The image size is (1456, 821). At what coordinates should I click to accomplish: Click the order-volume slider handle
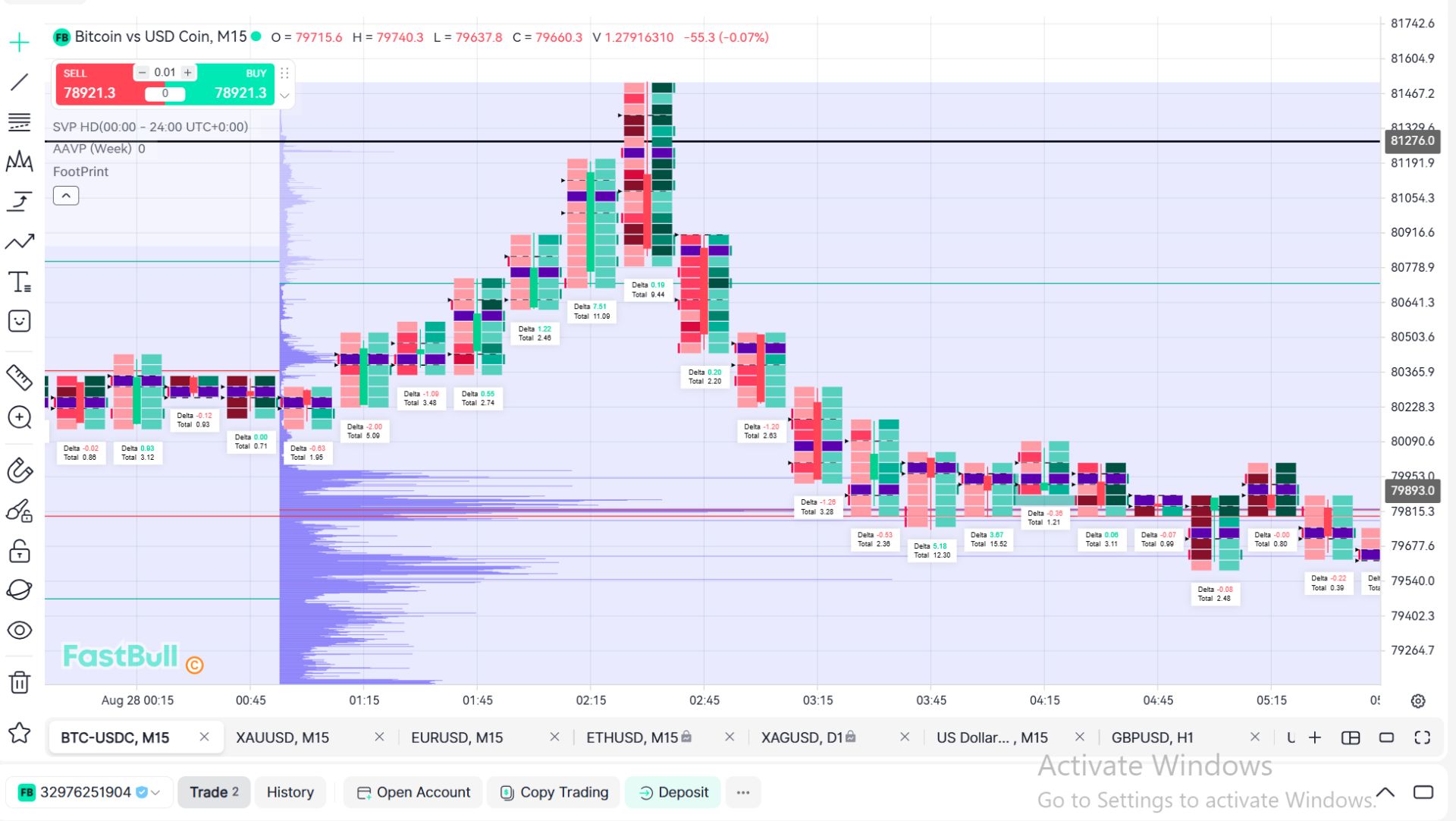click(165, 93)
